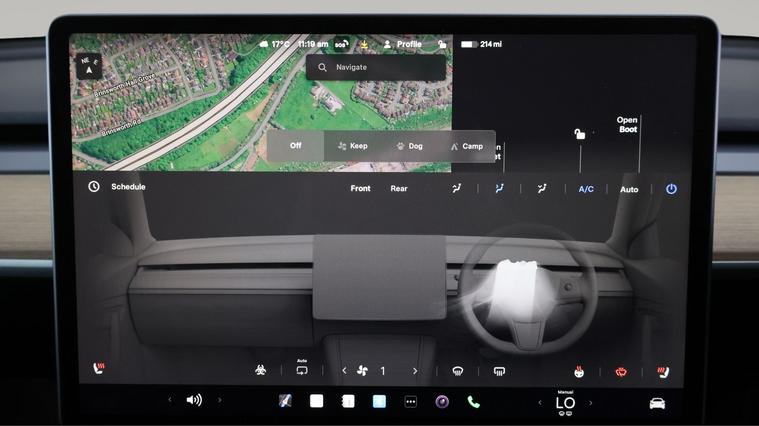Open the driver Profile menu
The image size is (759, 426).
(x=403, y=44)
